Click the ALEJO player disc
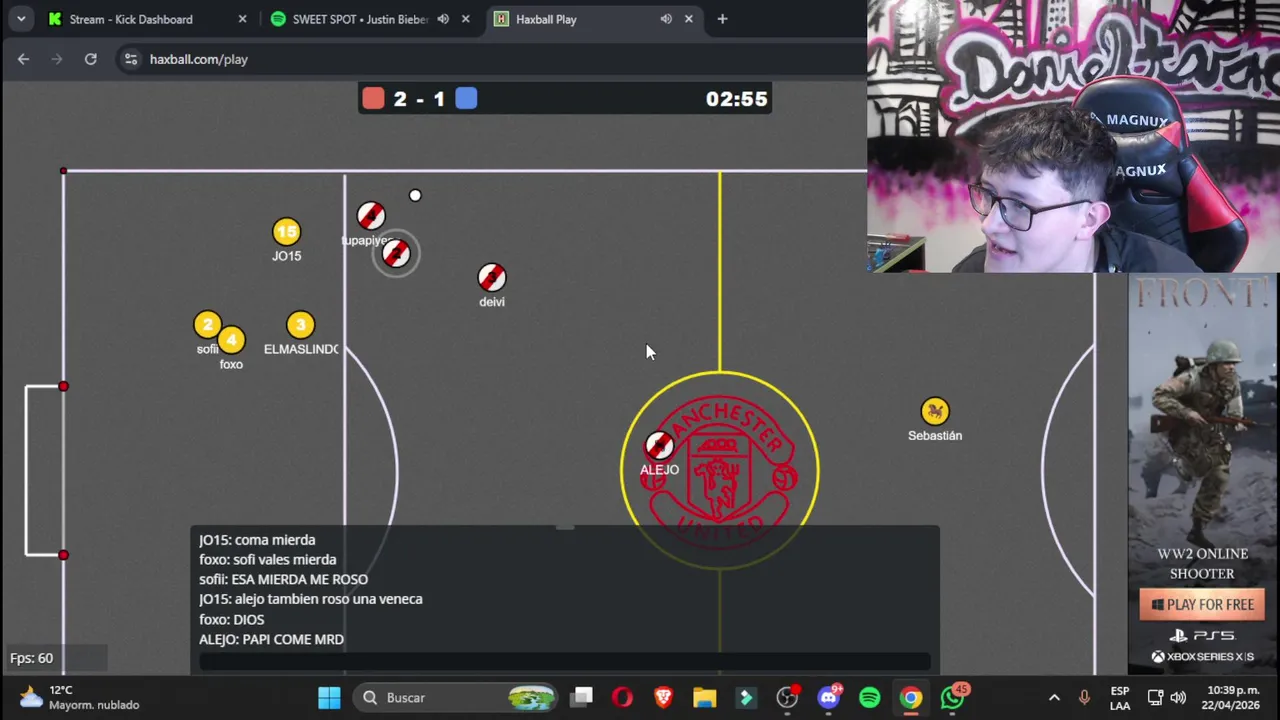Image resolution: width=1280 pixels, height=720 pixels. [x=659, y=445]
